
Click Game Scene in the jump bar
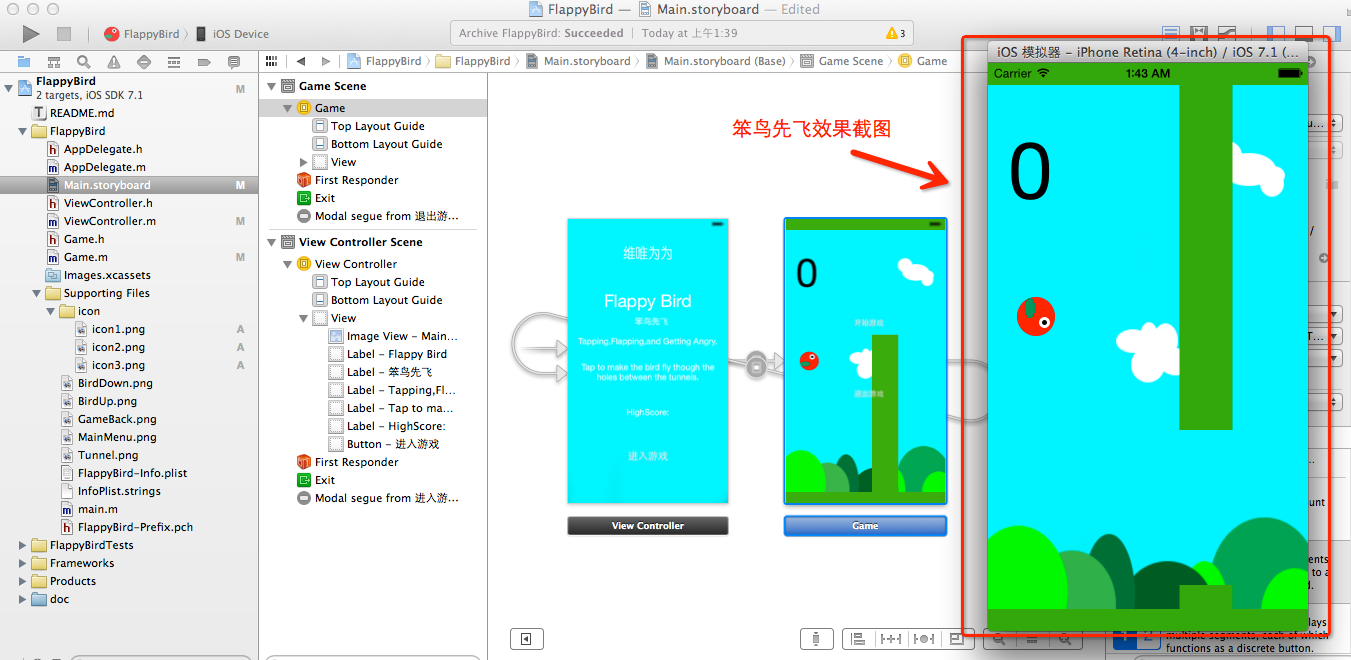(x=842, y=61)
